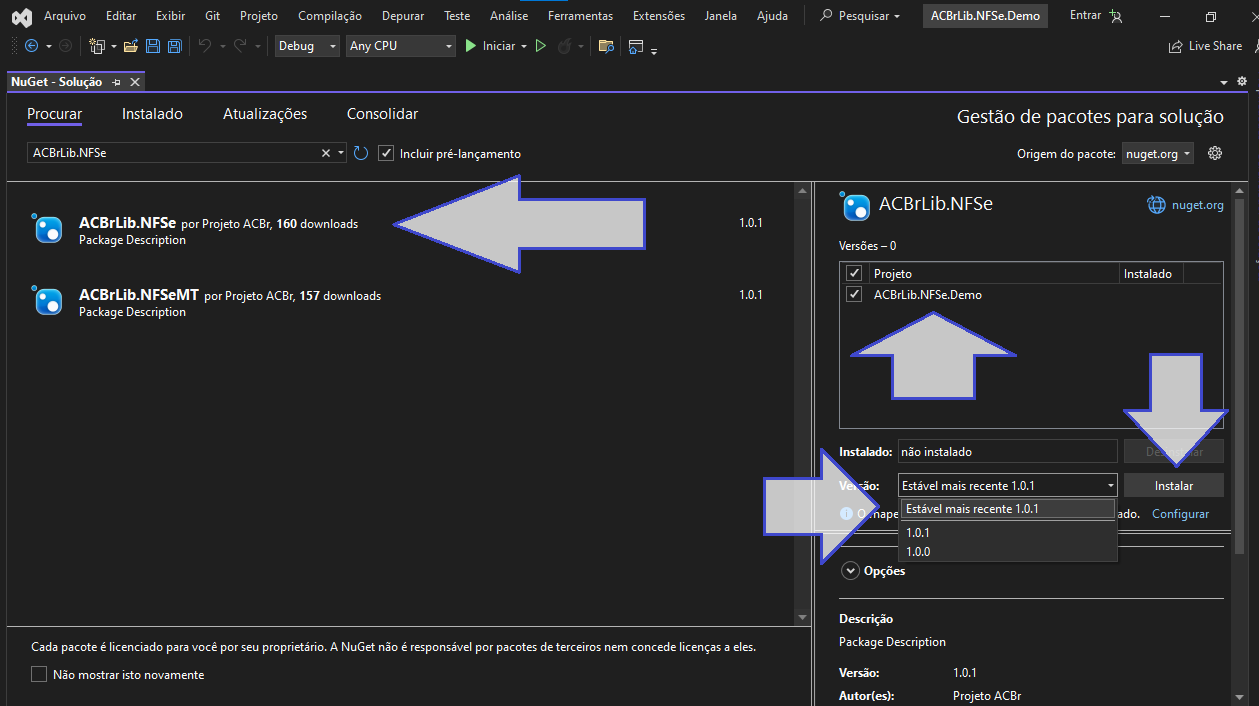Start debugging with green Iniciar play icon

(471, 46)
